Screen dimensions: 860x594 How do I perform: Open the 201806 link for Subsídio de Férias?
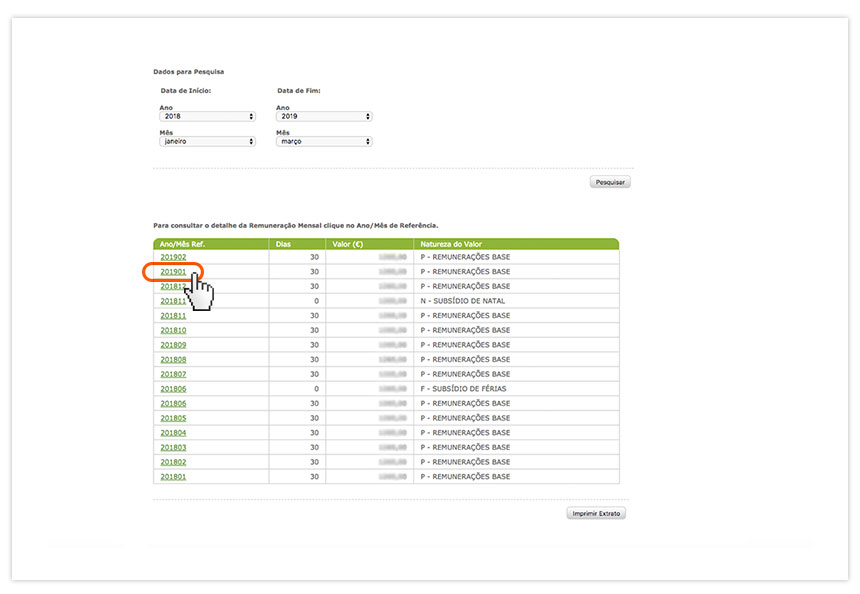pos(173,389)
